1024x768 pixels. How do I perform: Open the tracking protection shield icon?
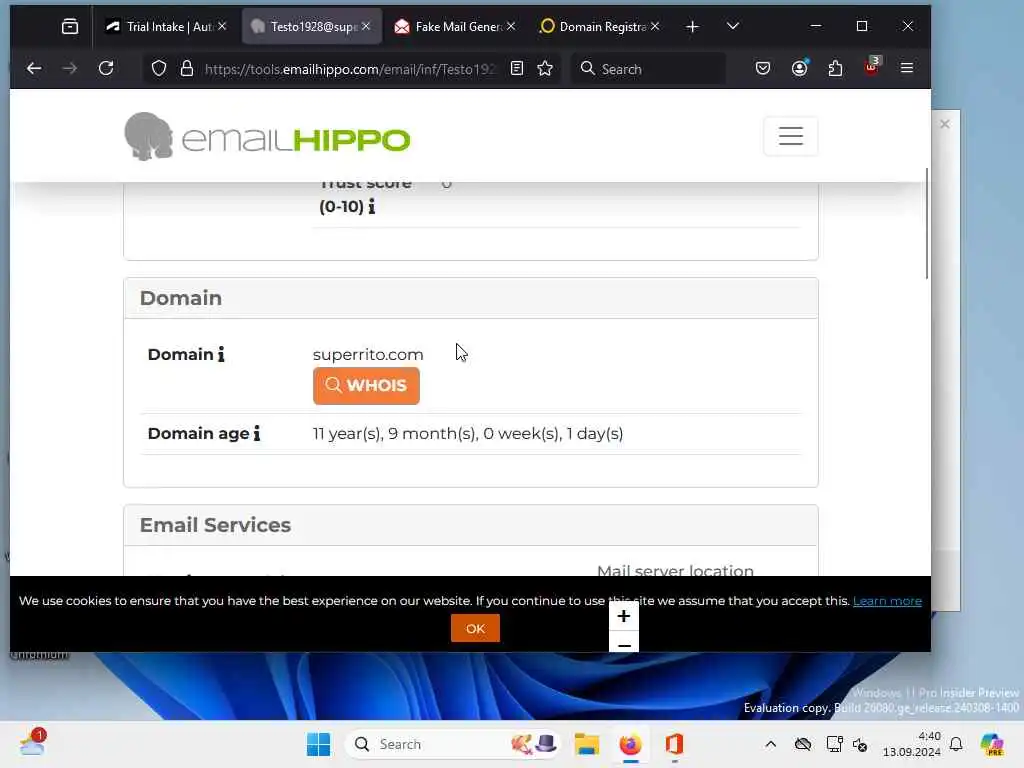tap(159, 69)
